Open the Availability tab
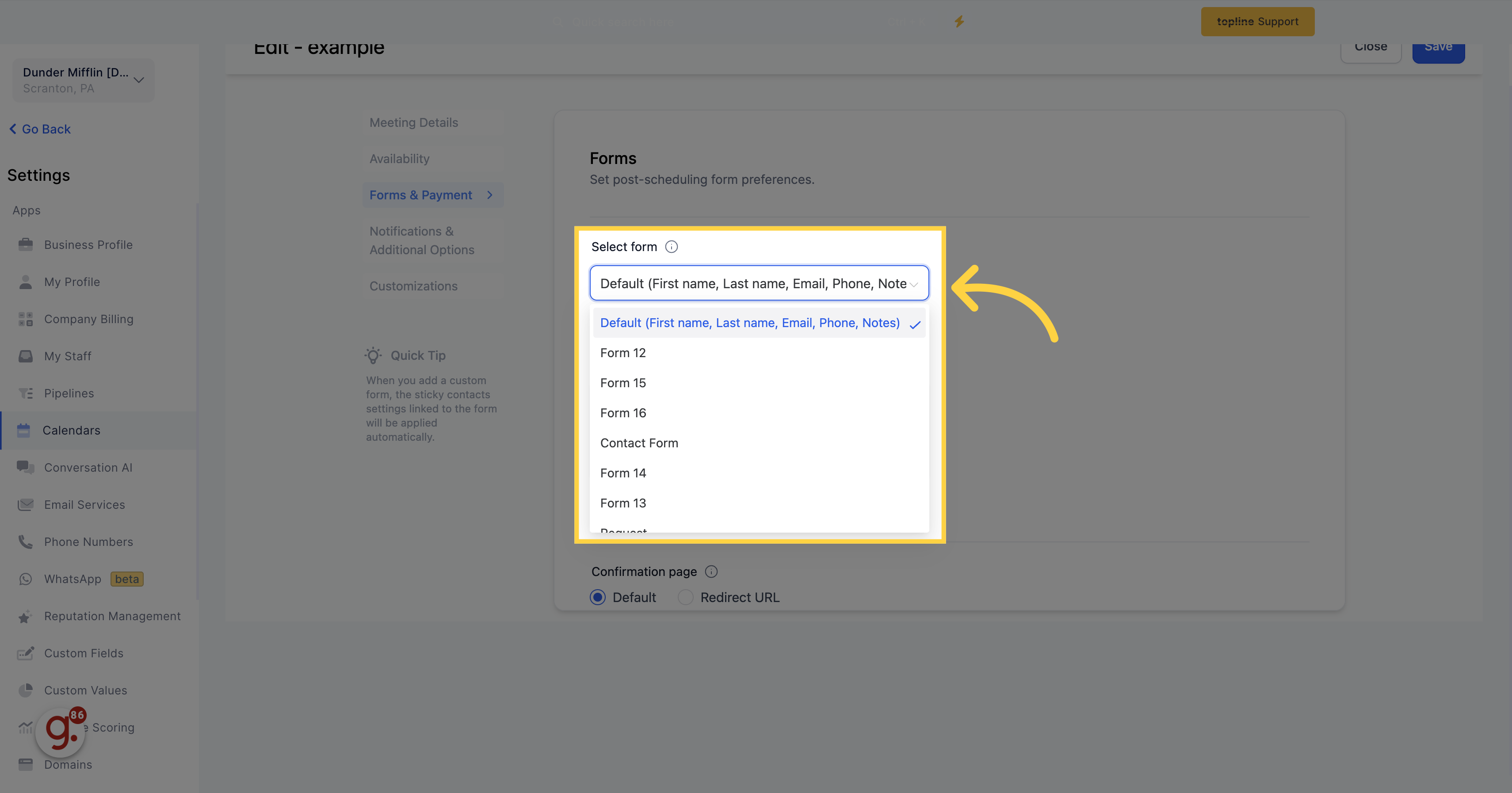This screenshot has height=793, width=1512. tap(433, 159)
